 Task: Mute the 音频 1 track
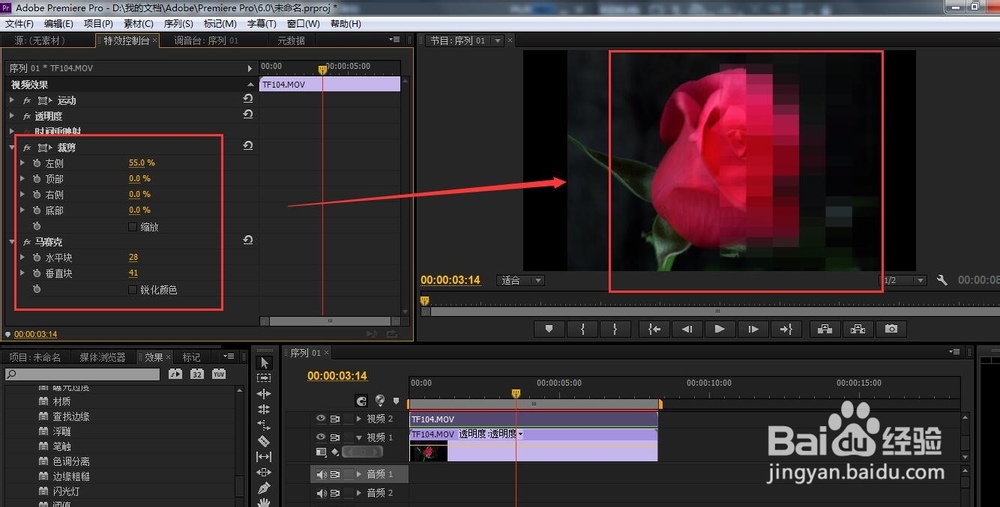click(x=321, y=474)
